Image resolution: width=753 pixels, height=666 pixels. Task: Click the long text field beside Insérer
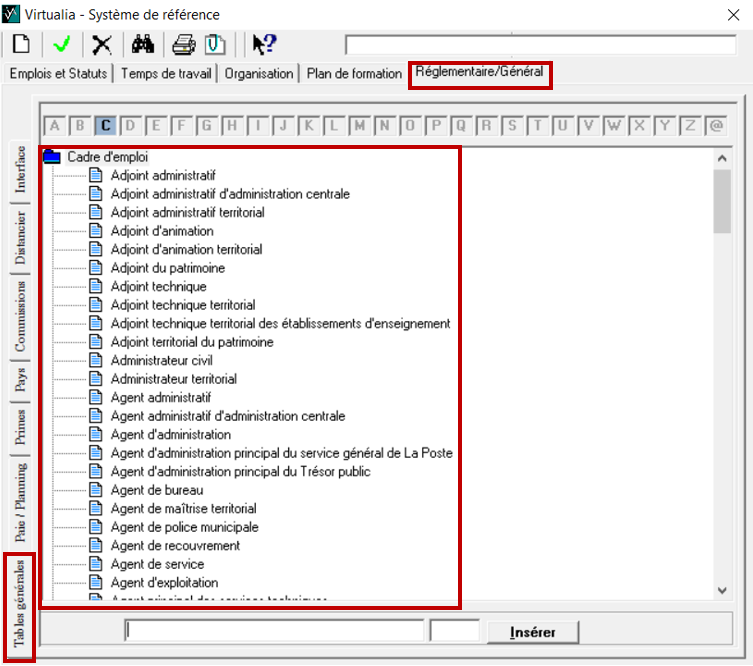274,632
